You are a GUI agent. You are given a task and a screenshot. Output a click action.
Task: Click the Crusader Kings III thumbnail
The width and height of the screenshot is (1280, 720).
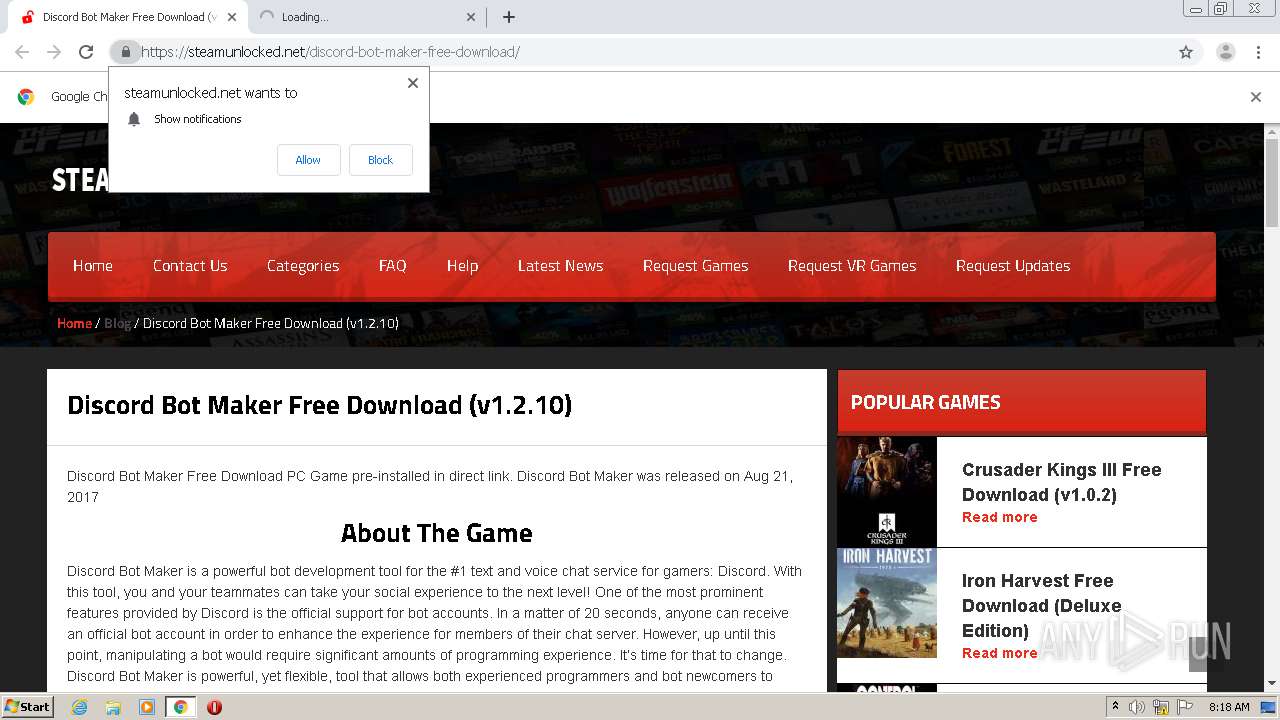point(887,492)
